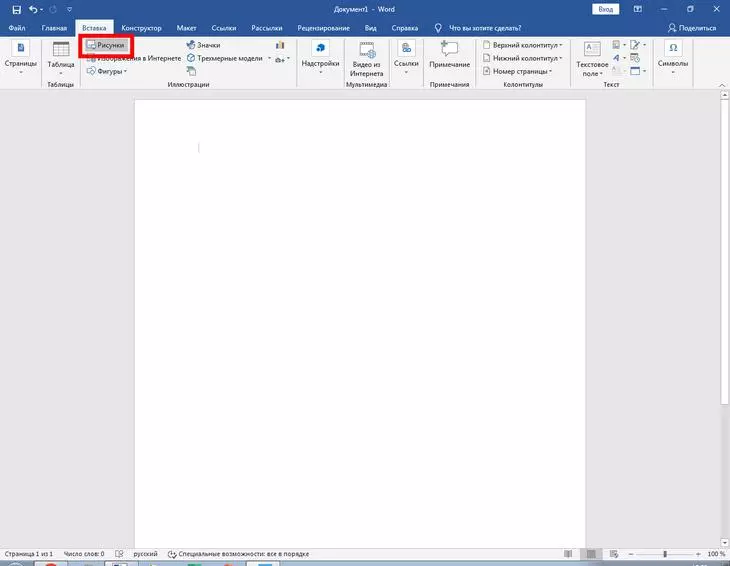Click the vertical scrollbar down arrow
The height and width of the screenshot is (566, 730).
tap(724, 543)
